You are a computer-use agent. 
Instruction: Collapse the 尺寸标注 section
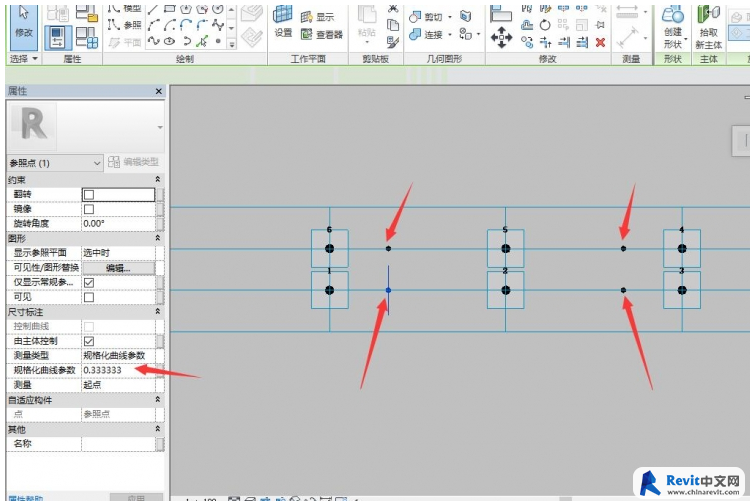(x=157, y=311)
